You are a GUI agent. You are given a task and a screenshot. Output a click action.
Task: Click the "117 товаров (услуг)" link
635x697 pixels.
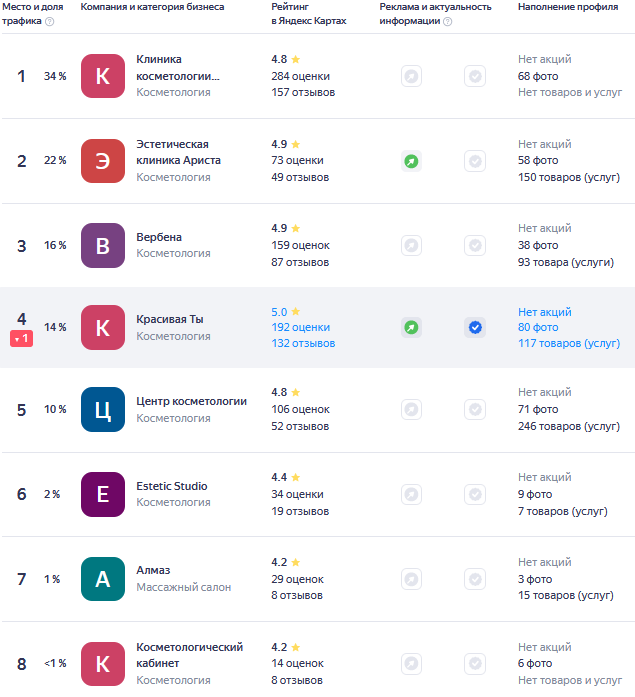tap(569, 344)
